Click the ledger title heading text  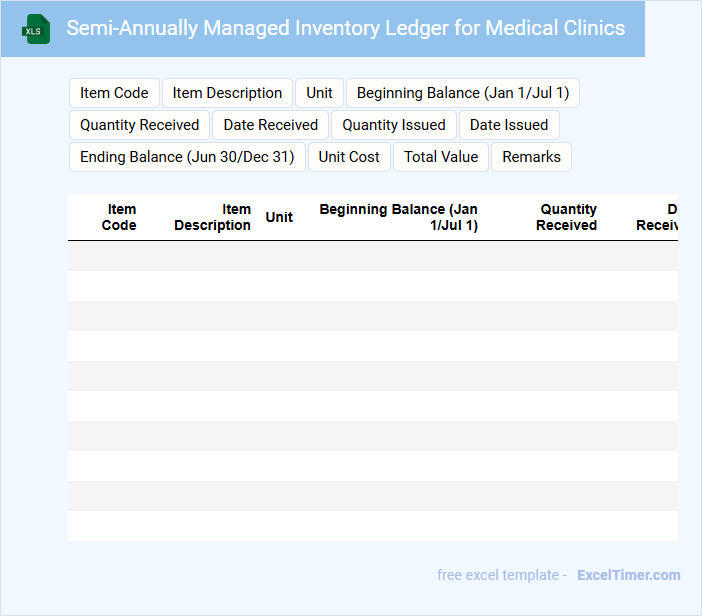point(345,28)
